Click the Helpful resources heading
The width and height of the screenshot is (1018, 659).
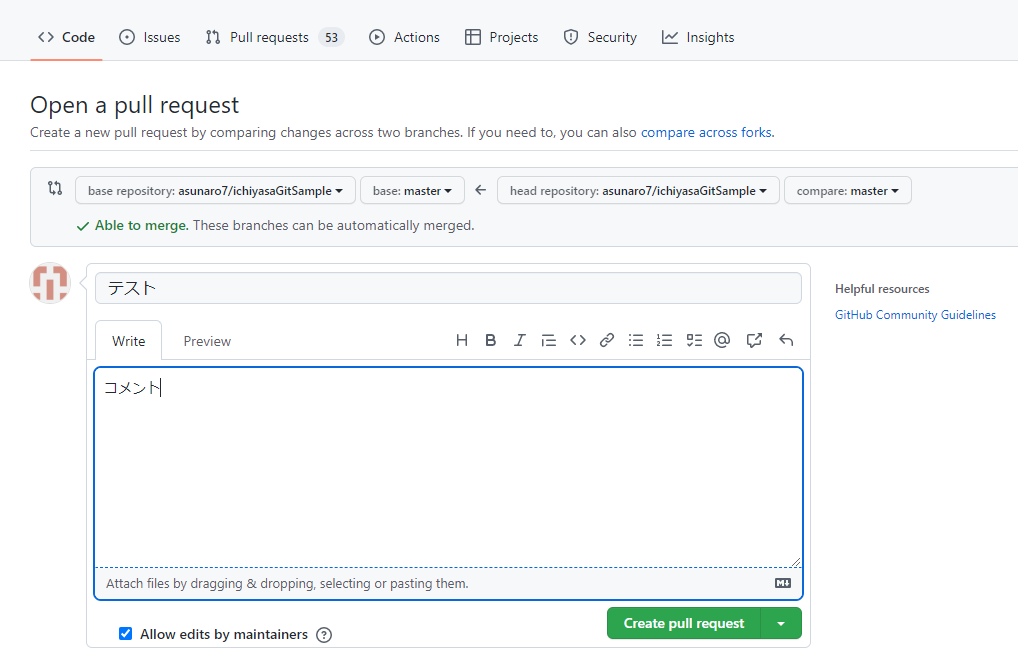(x=882, y=289)
